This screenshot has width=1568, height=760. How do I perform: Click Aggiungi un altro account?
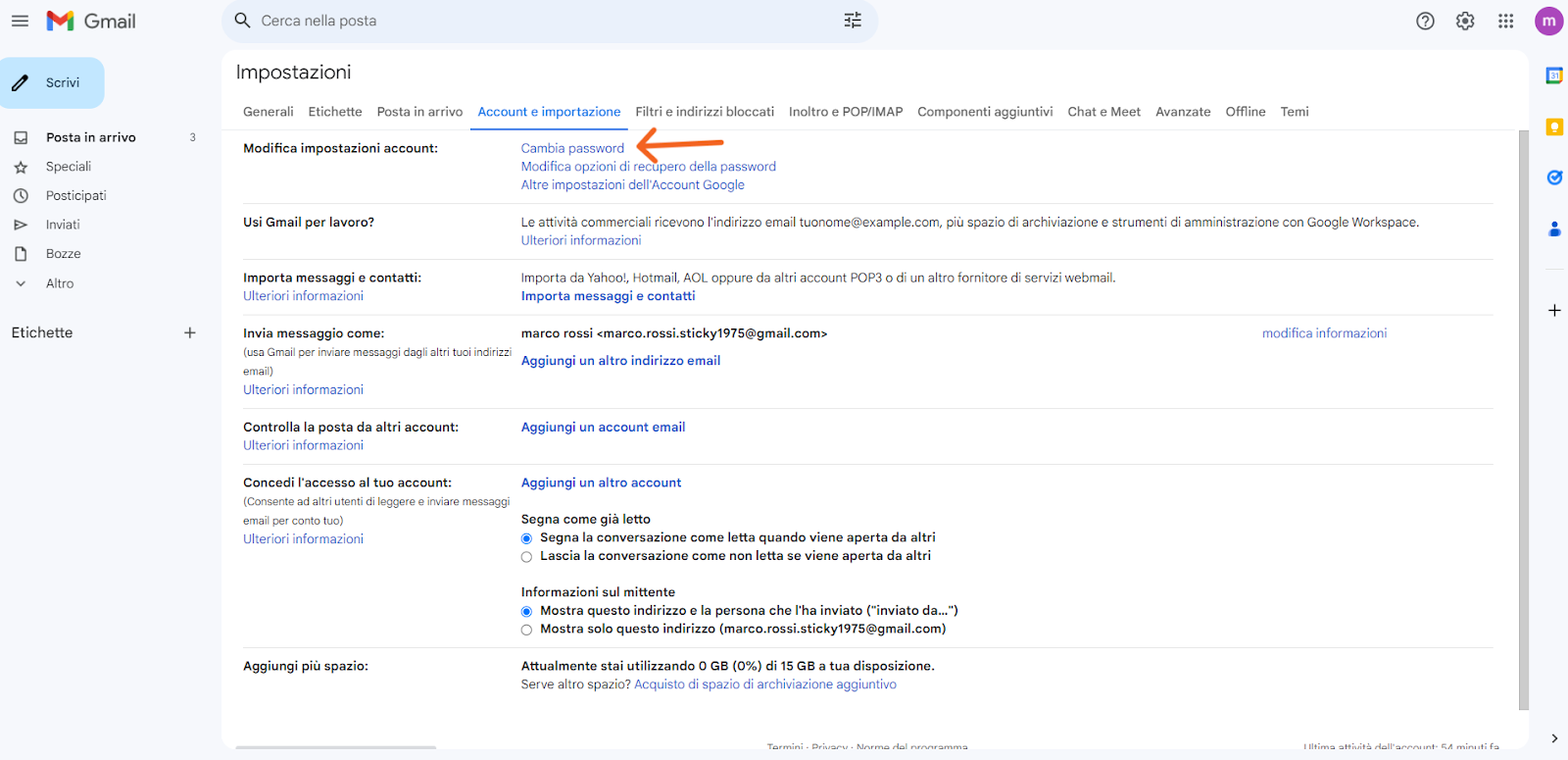[x=601, y=482]
